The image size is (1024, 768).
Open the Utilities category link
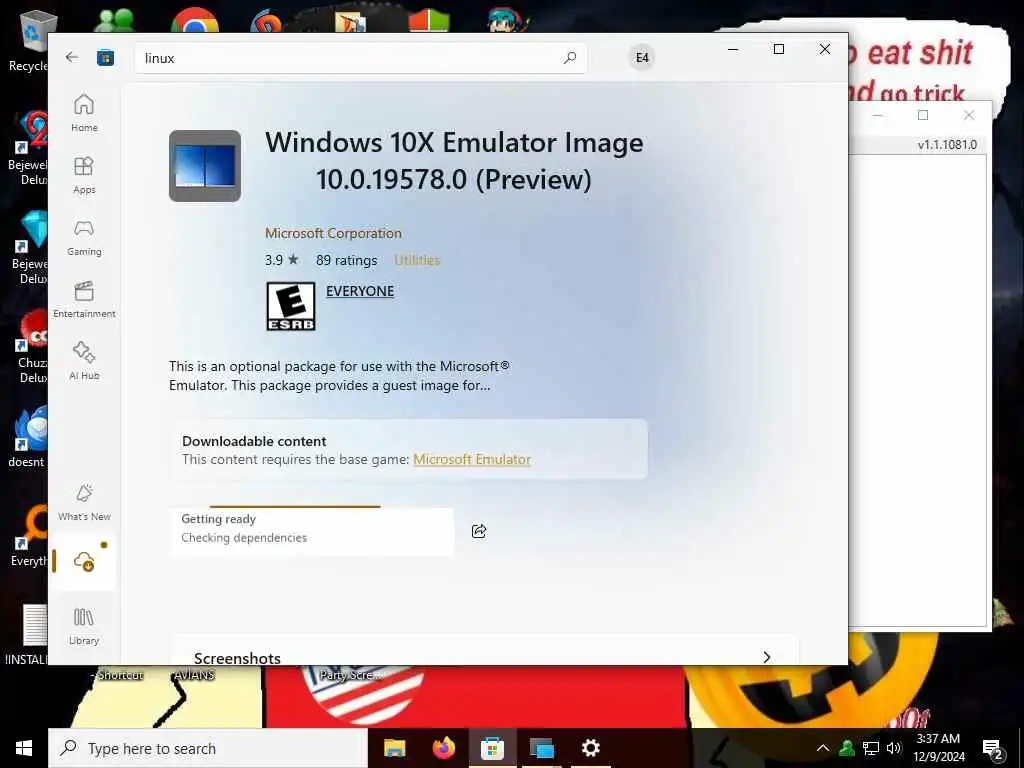click(x=417, y=260)
